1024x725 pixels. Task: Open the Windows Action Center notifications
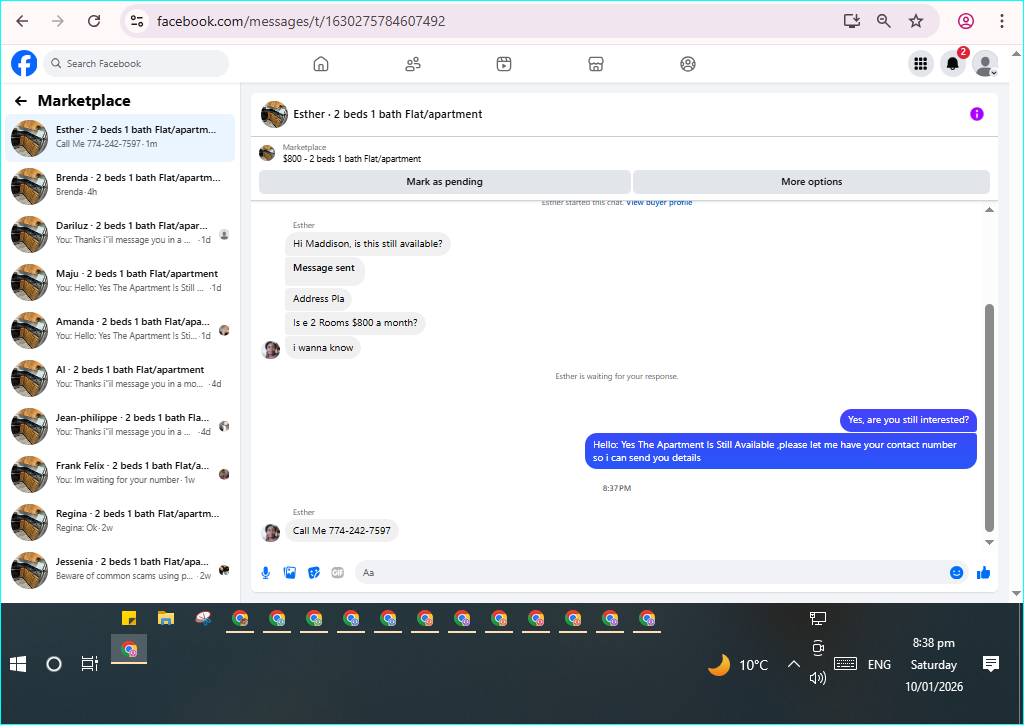click(991, 664)
